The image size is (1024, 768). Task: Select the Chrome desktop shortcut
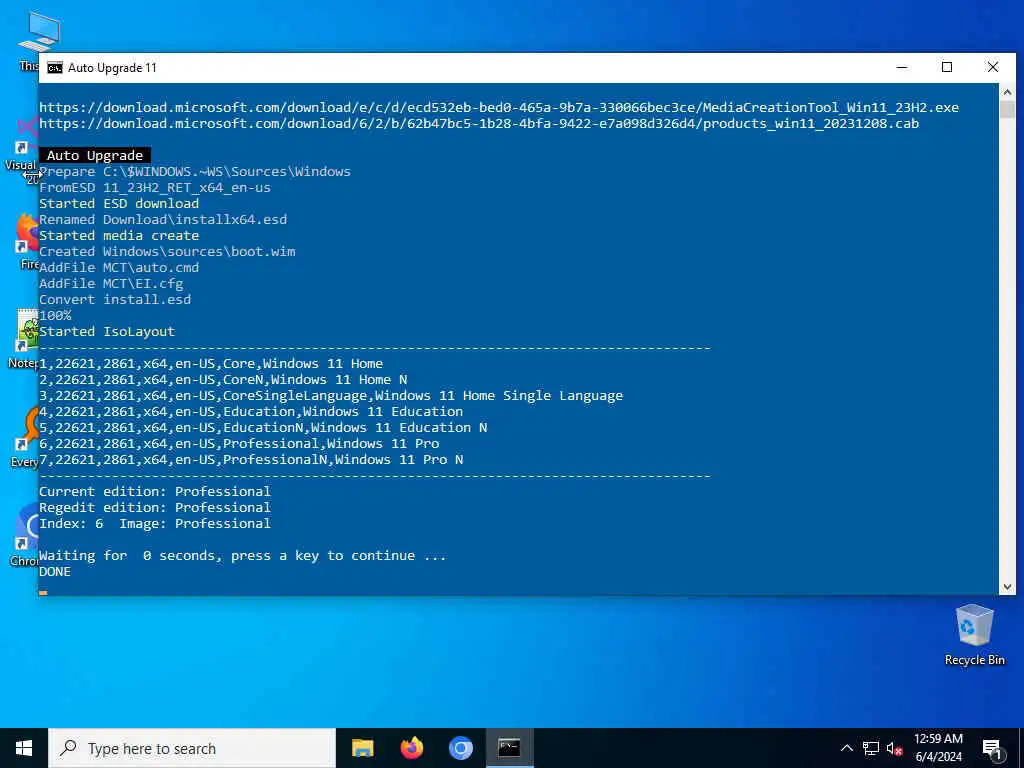pyautogui.click(x=26, y=536)
